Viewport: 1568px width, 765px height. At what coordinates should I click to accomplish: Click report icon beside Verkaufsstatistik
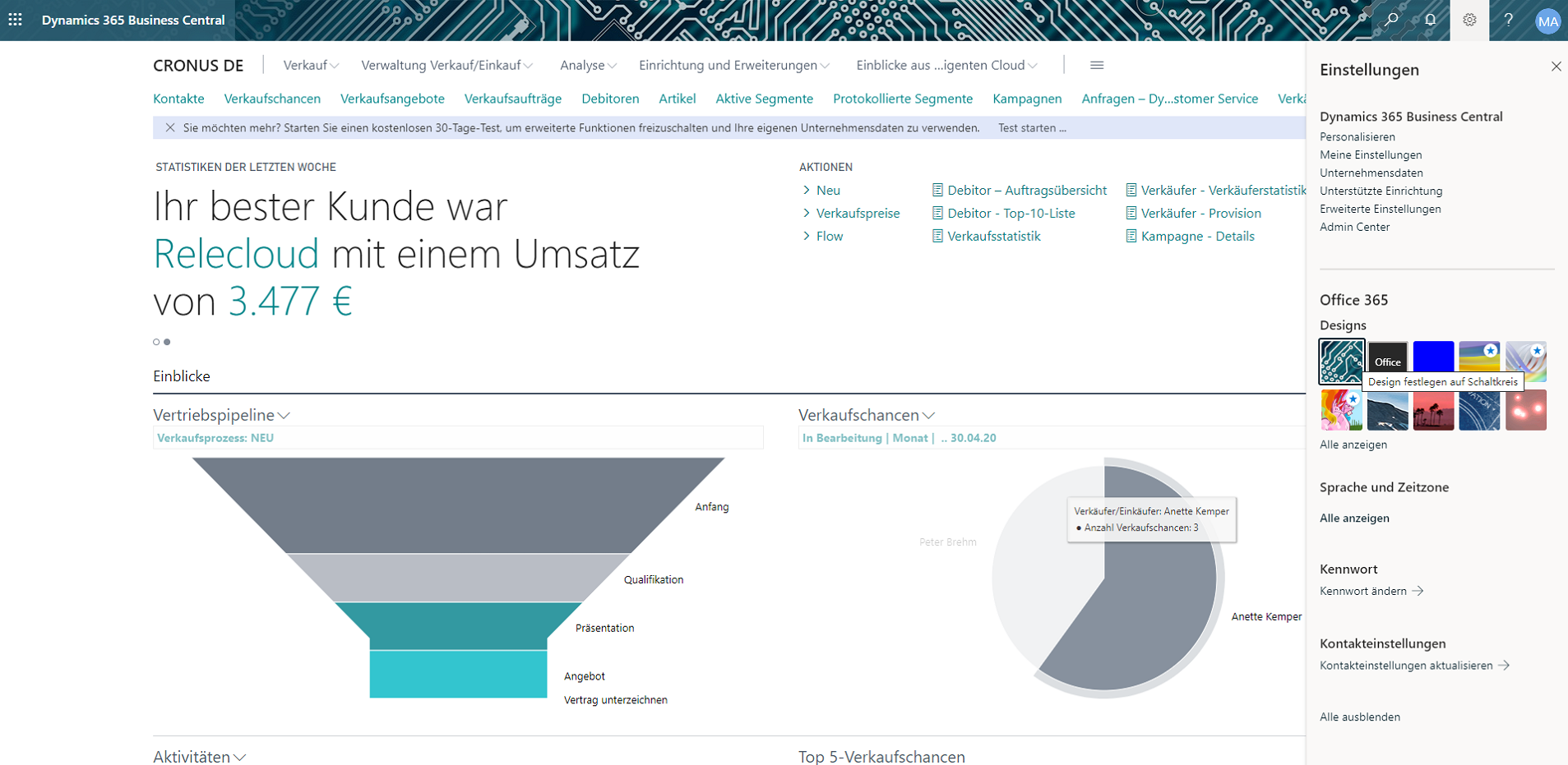click(937, 236)
